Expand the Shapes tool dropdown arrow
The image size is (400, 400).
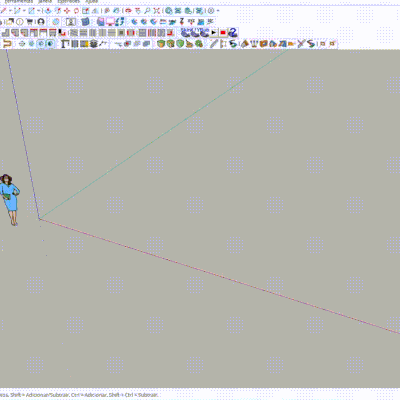(x=39, y=11)
